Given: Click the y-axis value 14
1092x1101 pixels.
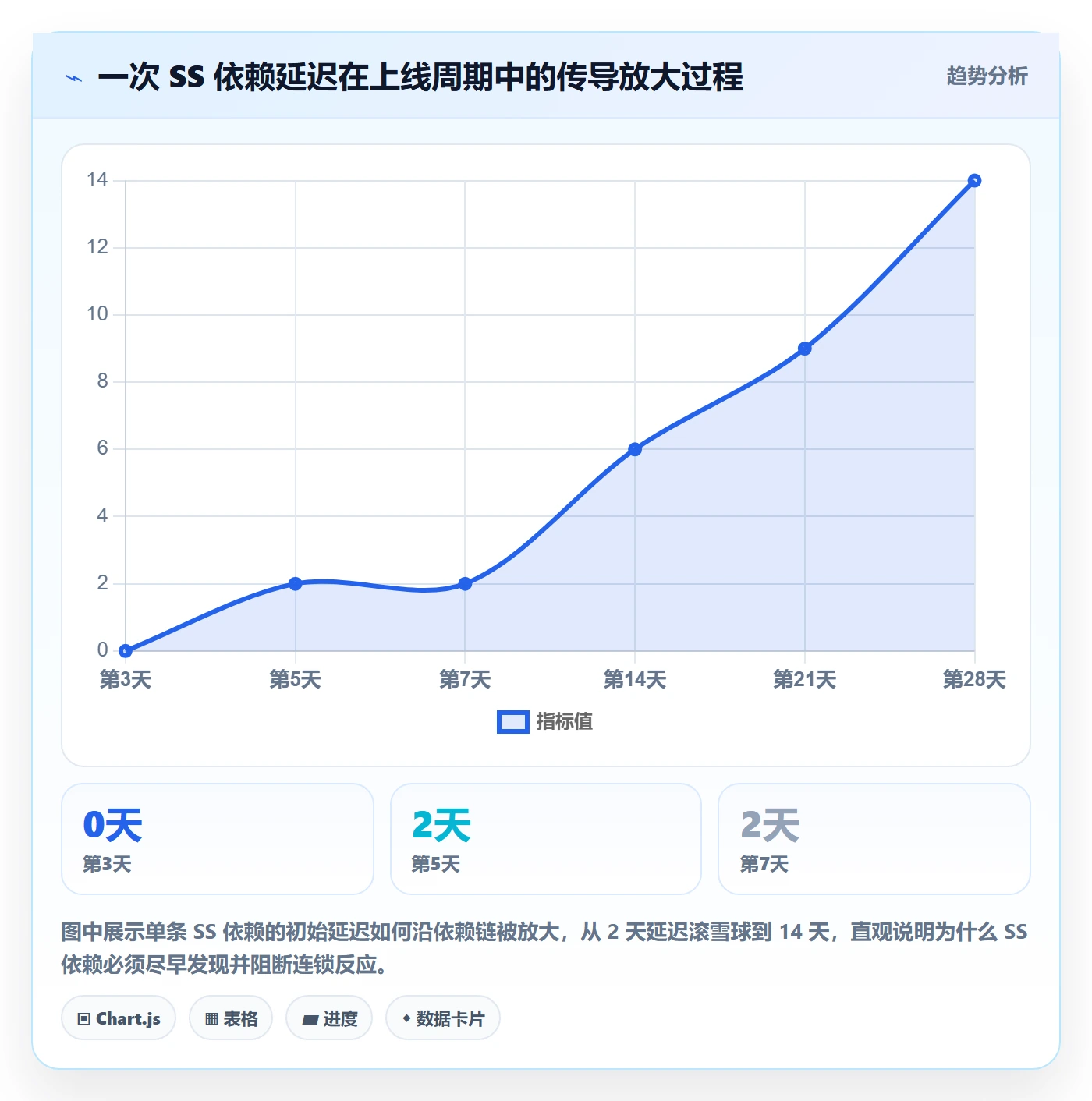Looking at the screenshot, I should pos(97,180).
